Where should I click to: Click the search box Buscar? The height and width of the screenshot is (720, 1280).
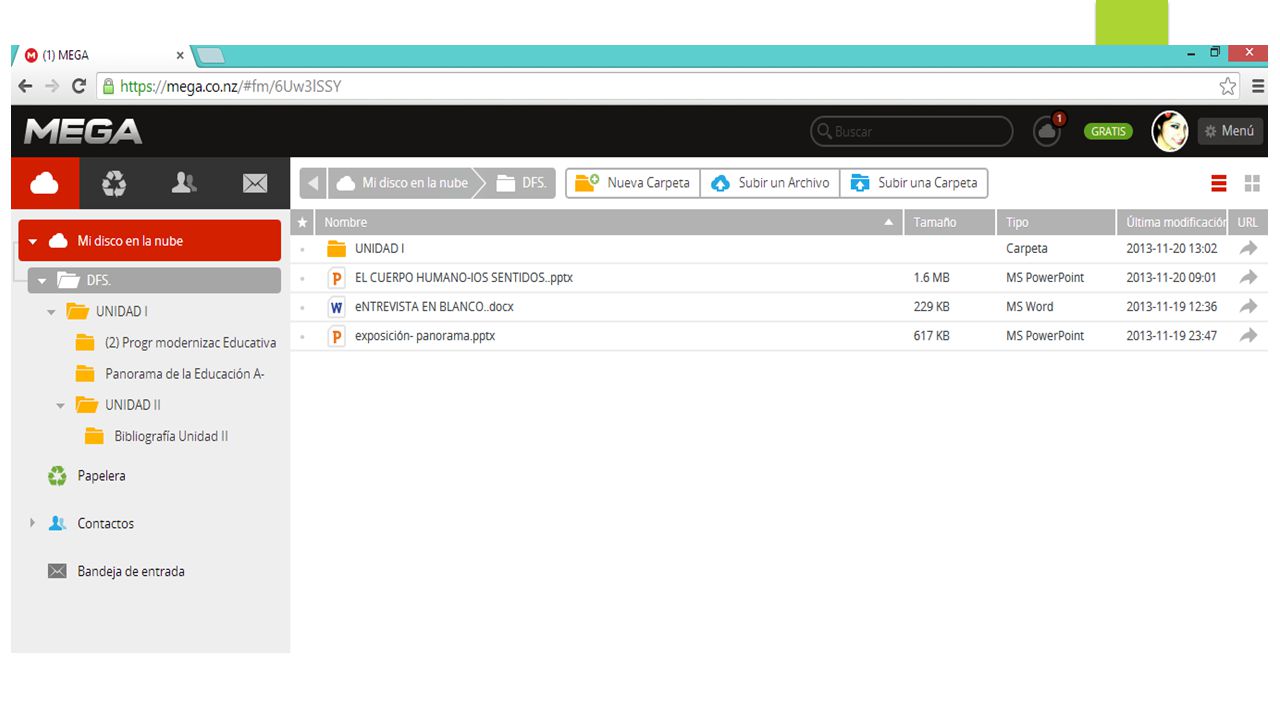911,131
